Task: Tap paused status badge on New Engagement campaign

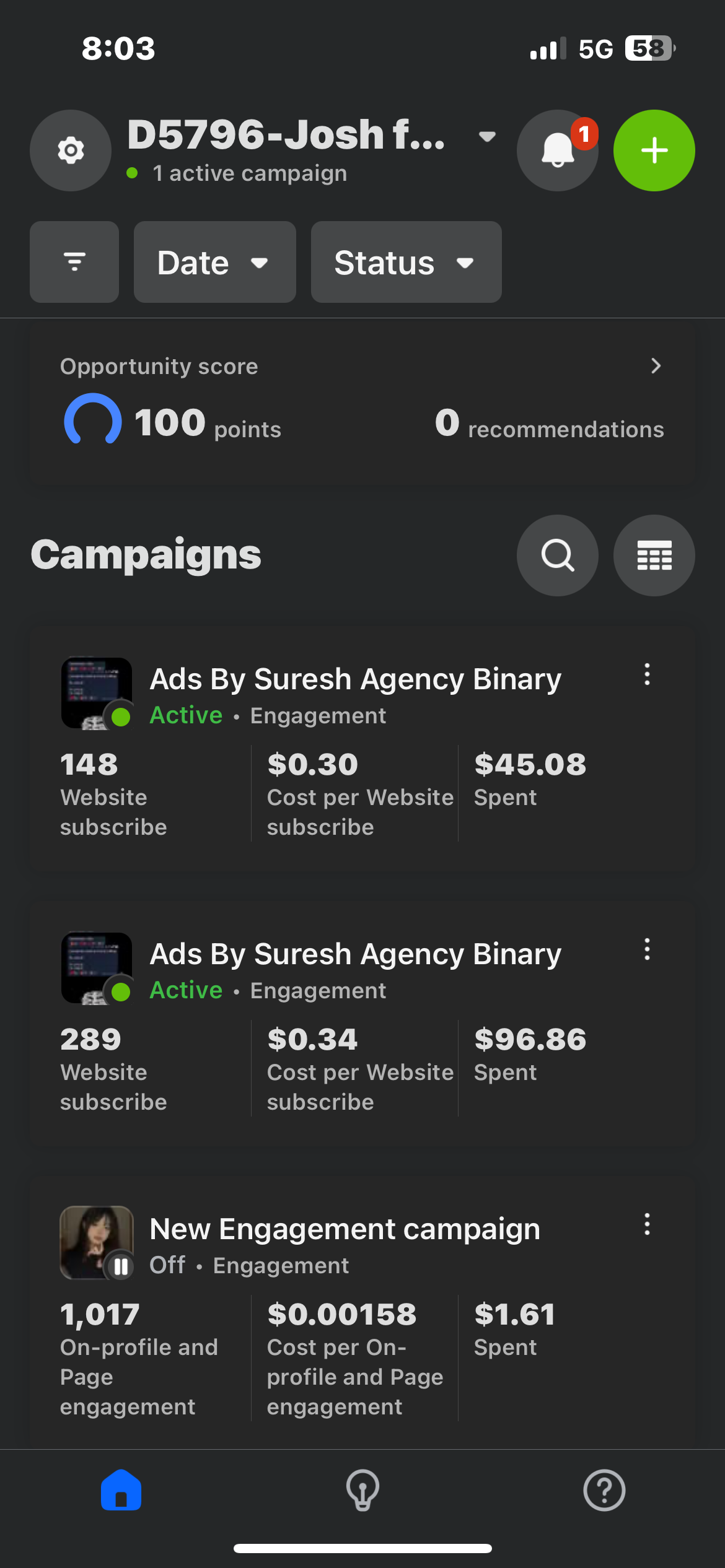Action: [121, 1266]
